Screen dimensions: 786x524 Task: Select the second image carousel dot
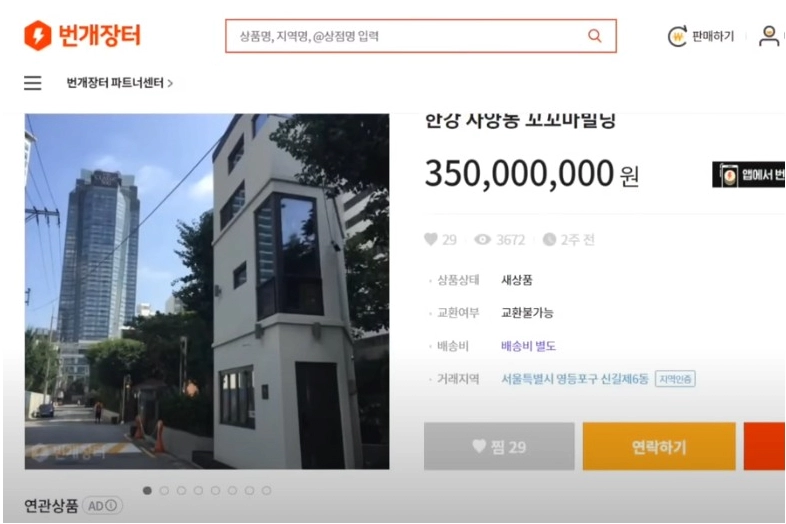[x=164, y=490]
